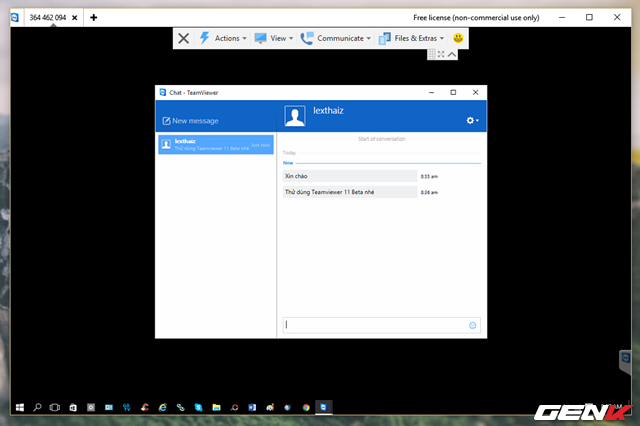Collapse the TeamViewer session toolbar
Screen dimensions: 640x426
coord(453,54)
